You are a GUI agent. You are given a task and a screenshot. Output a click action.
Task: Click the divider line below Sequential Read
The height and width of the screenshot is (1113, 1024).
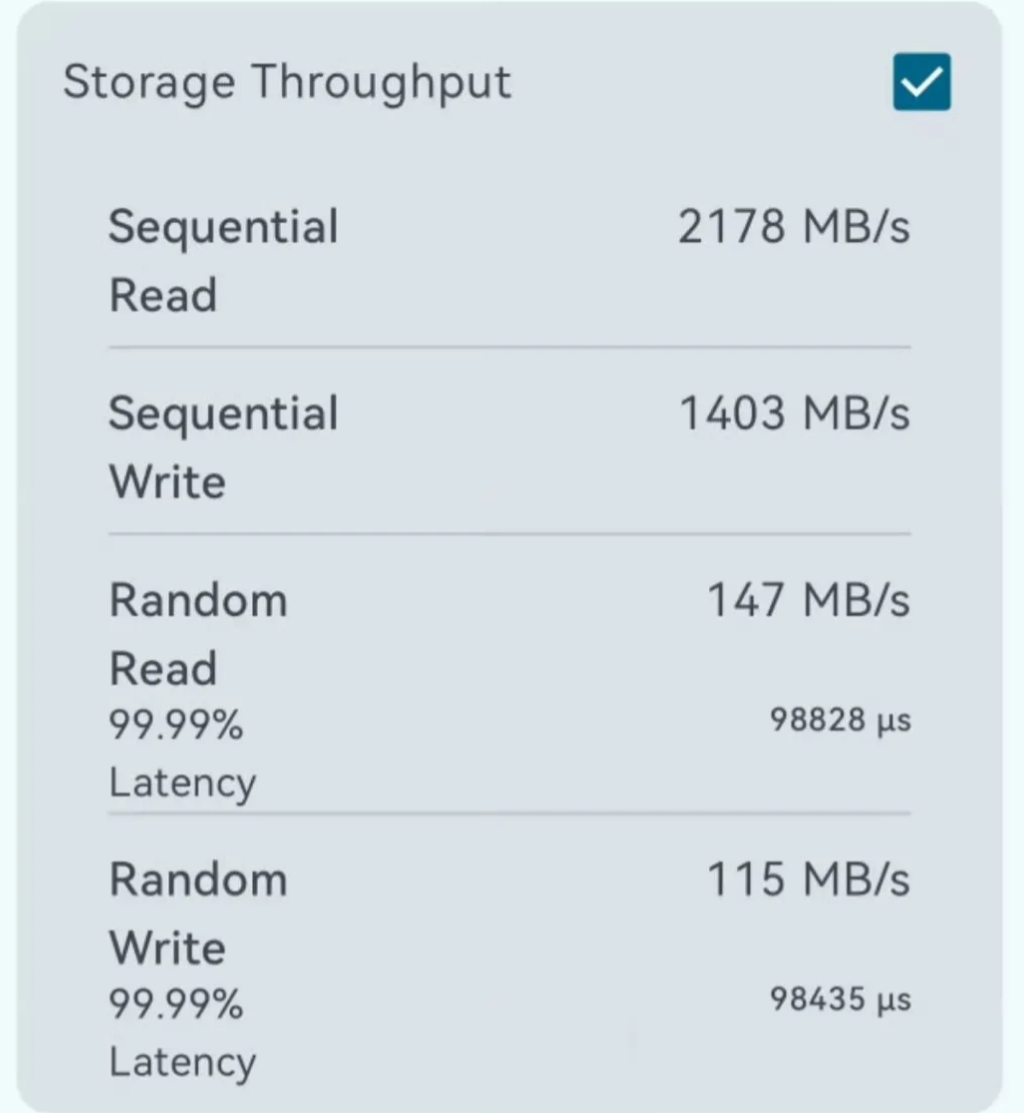[x=509, y=348]
